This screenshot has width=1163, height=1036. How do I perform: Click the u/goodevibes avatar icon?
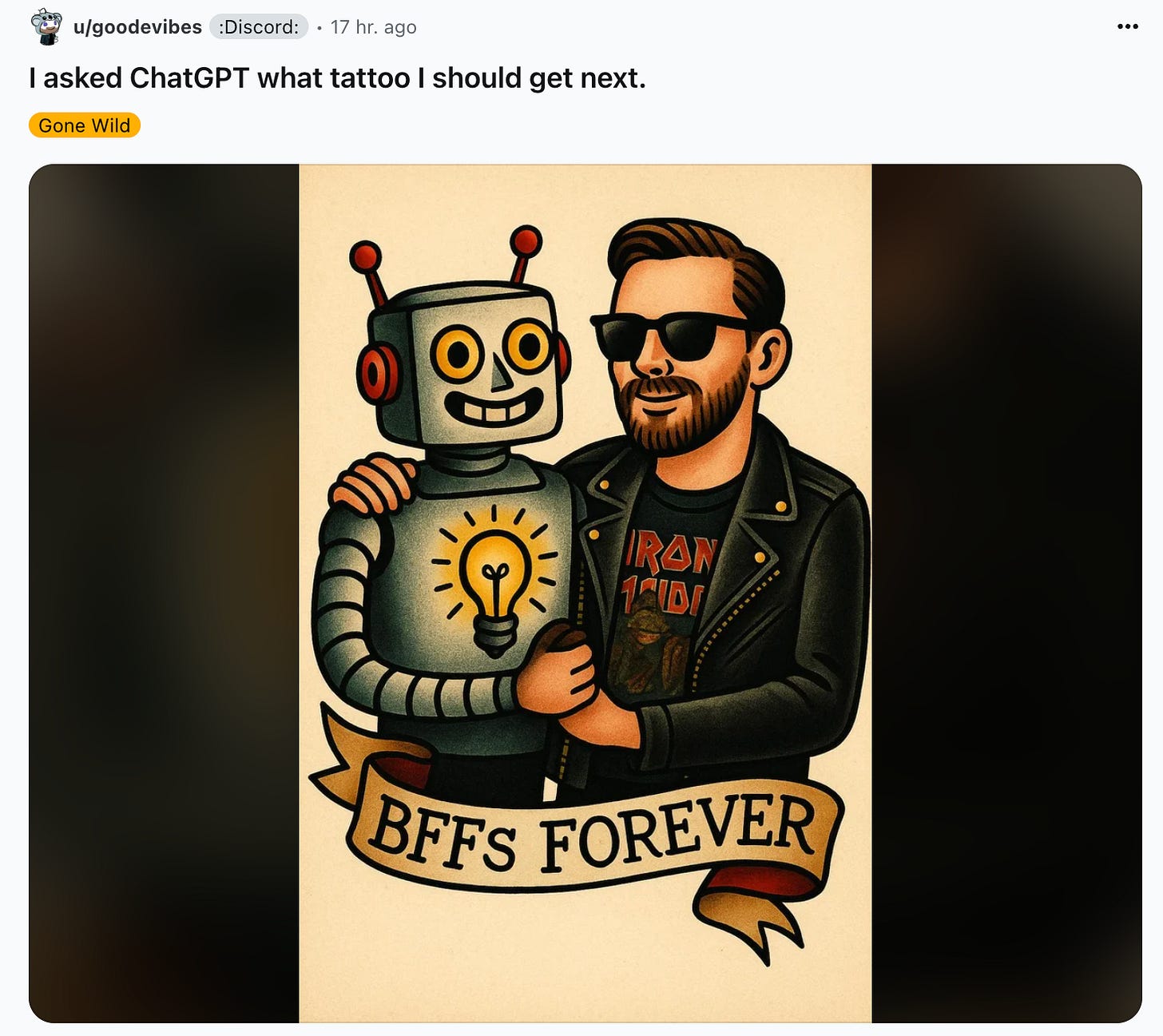[x=46, y=26]
